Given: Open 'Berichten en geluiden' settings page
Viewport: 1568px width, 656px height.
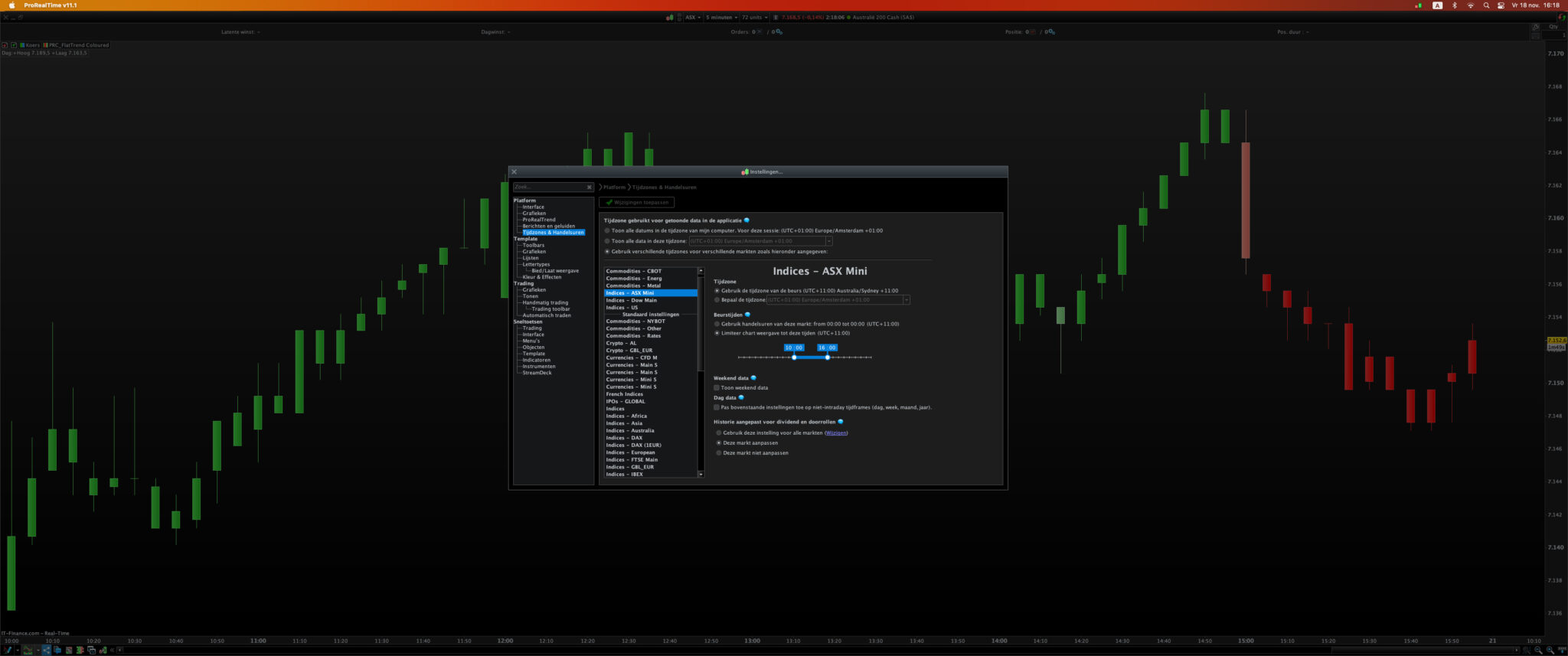Looking at the screenshot, I should [548, 226].
